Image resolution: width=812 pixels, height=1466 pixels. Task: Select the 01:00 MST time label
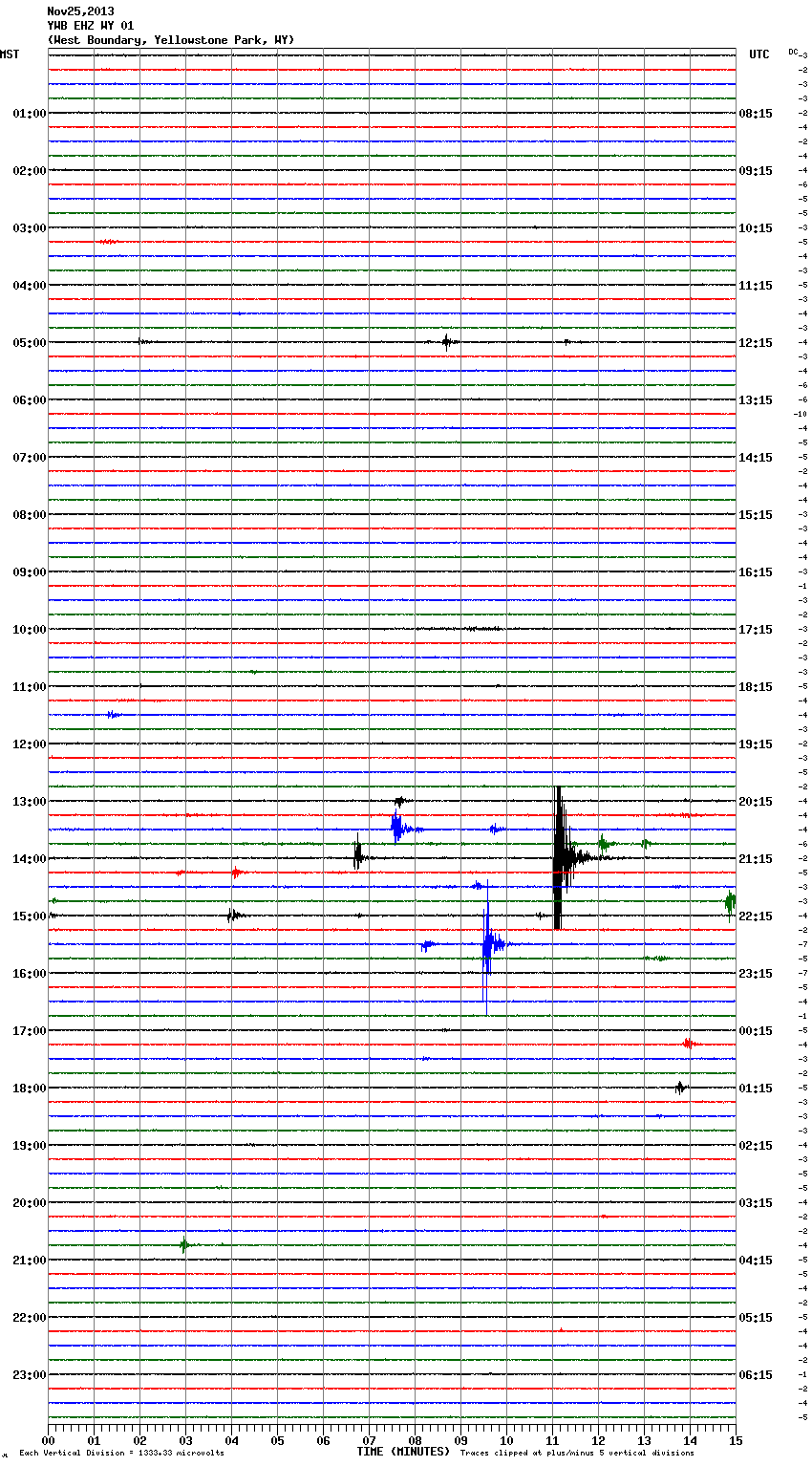click(x=30, y=113)
